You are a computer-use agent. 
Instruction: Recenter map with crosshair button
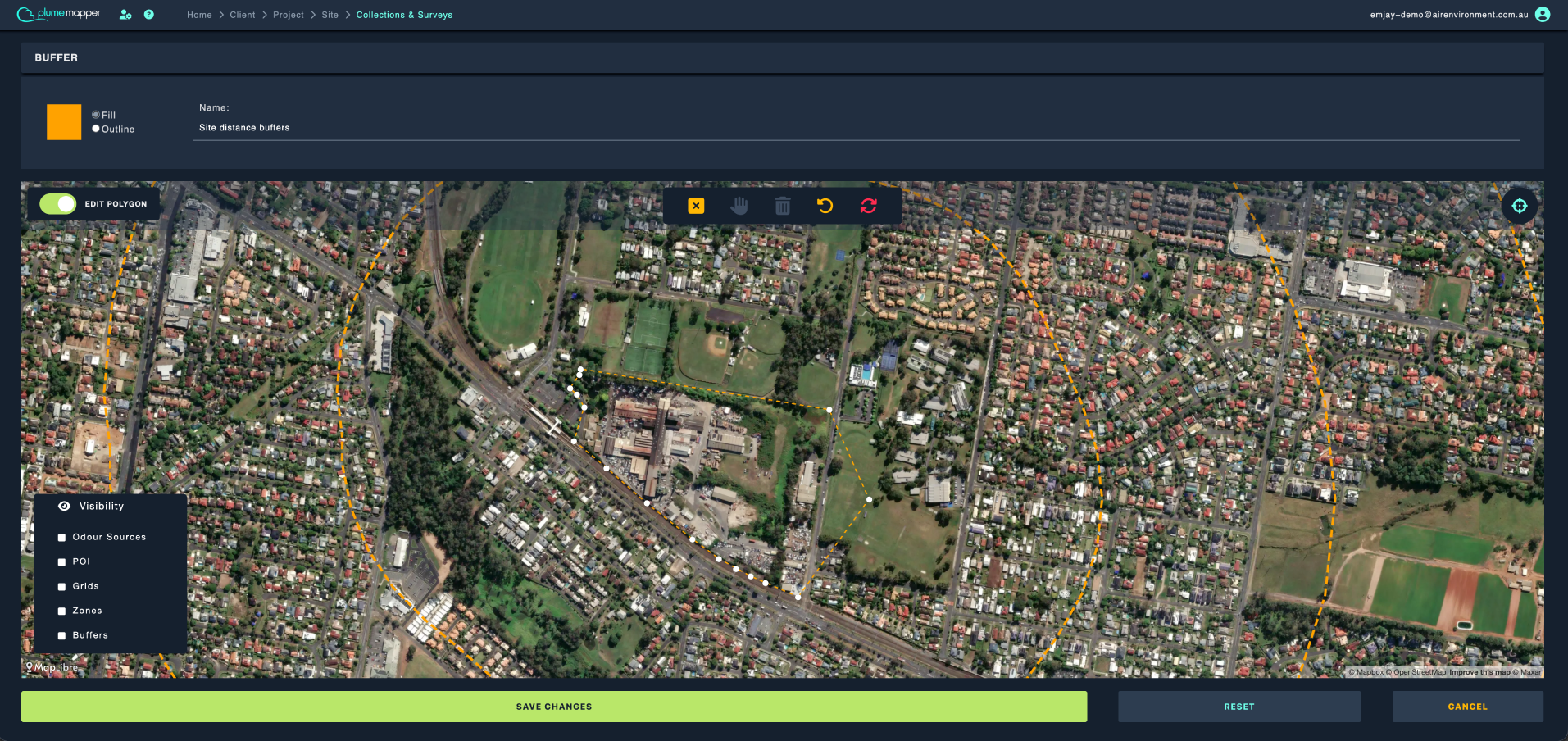[1520, 206]
